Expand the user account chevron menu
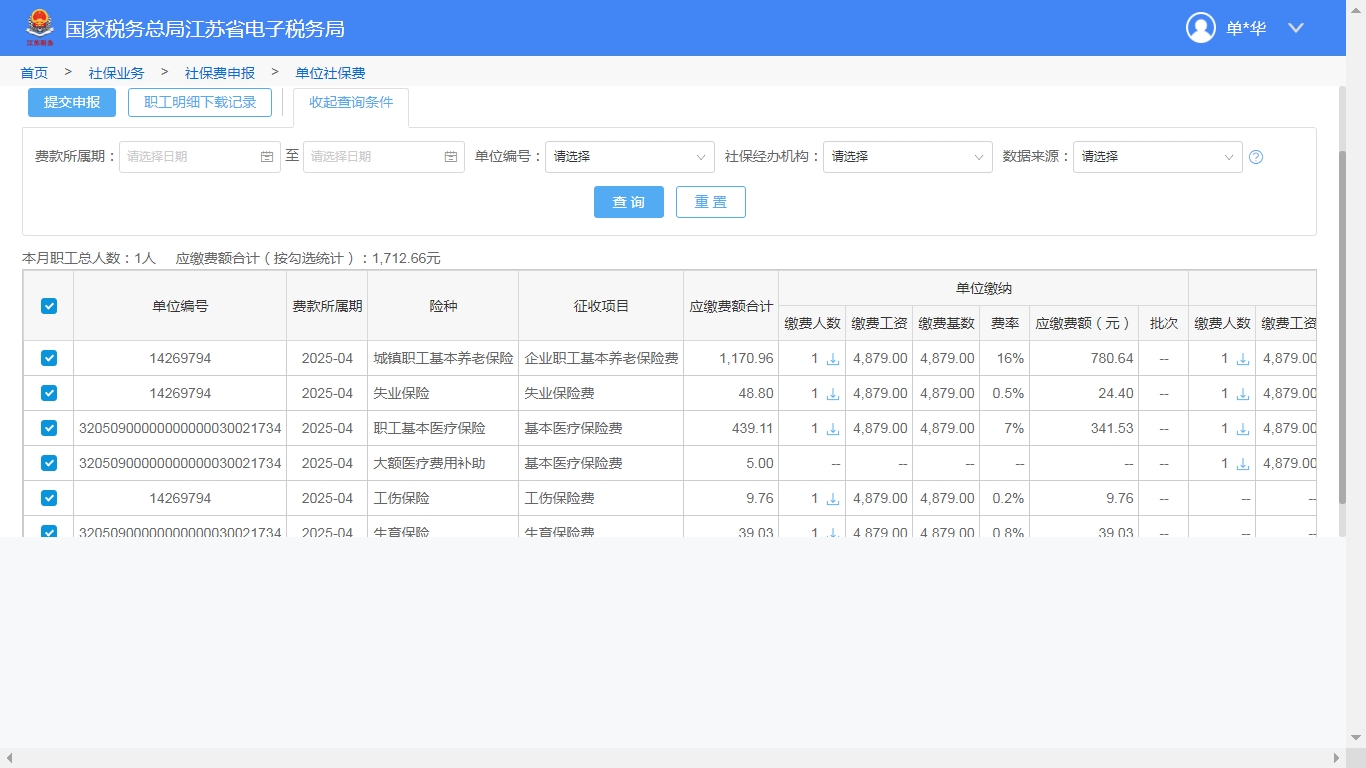Screen dimensions: 1366x768 [1296, 28]
